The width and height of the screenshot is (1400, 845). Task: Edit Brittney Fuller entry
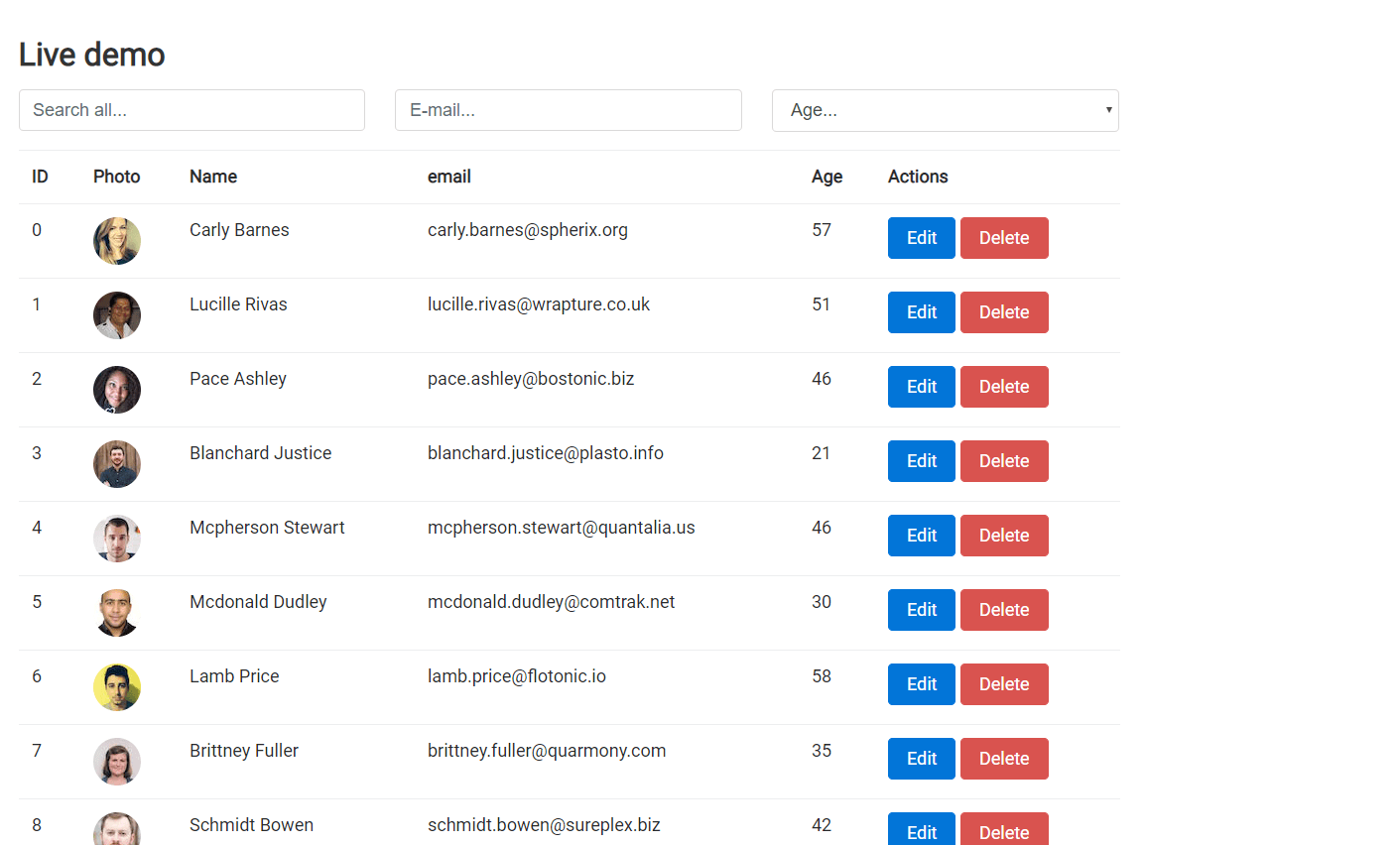922,759
